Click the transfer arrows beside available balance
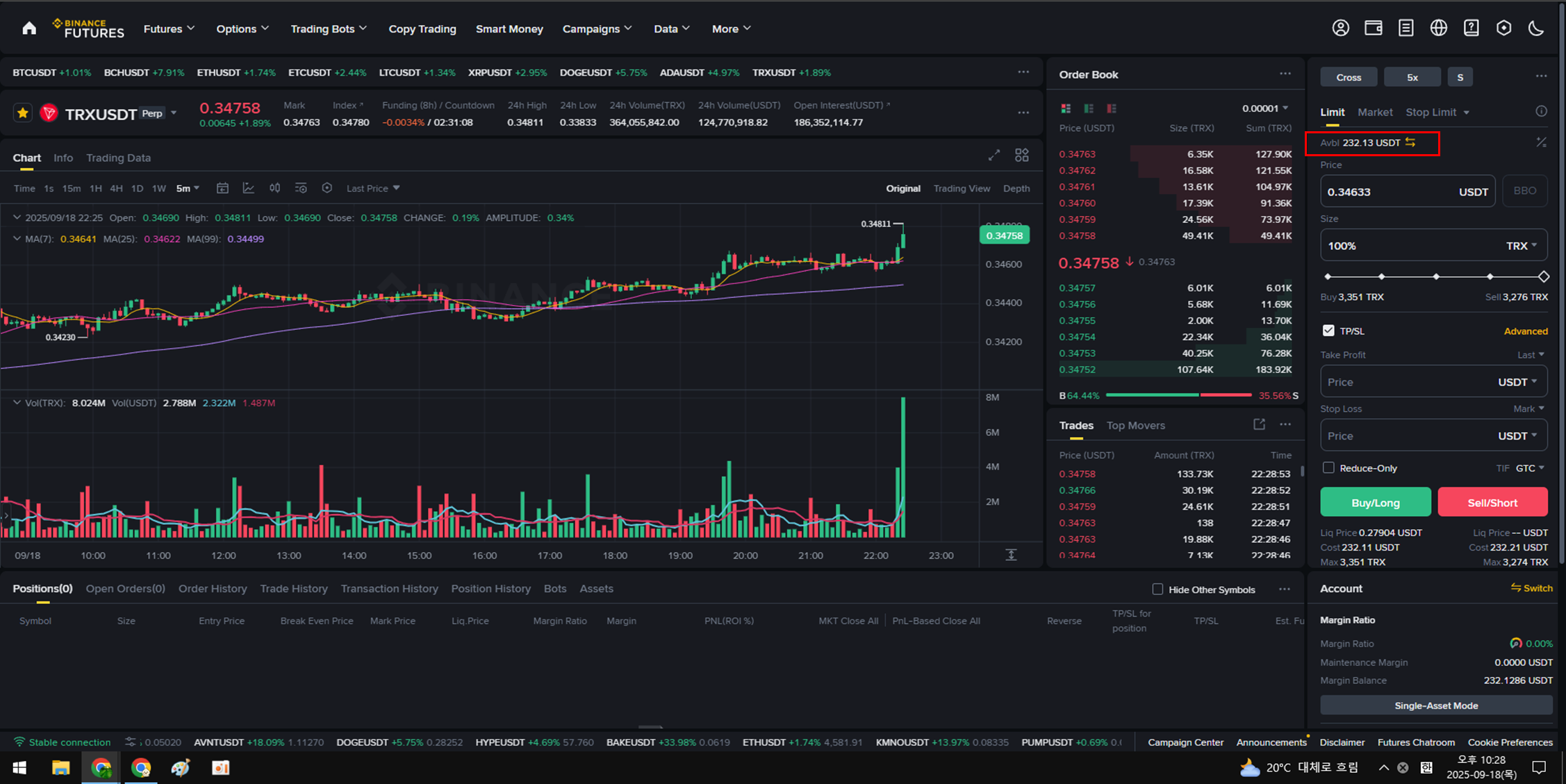This screenshot has height=784, width=1566. tap(1410, 142)
